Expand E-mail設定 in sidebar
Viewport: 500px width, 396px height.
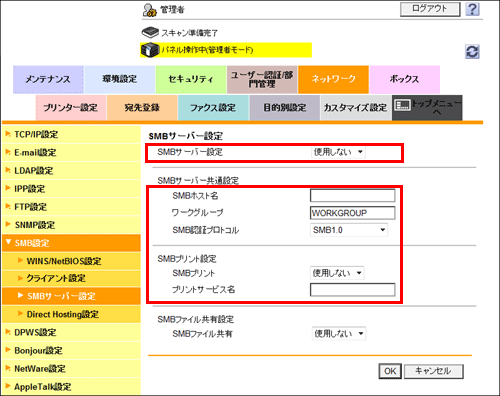pyautogui.click(x=71, y=152)
